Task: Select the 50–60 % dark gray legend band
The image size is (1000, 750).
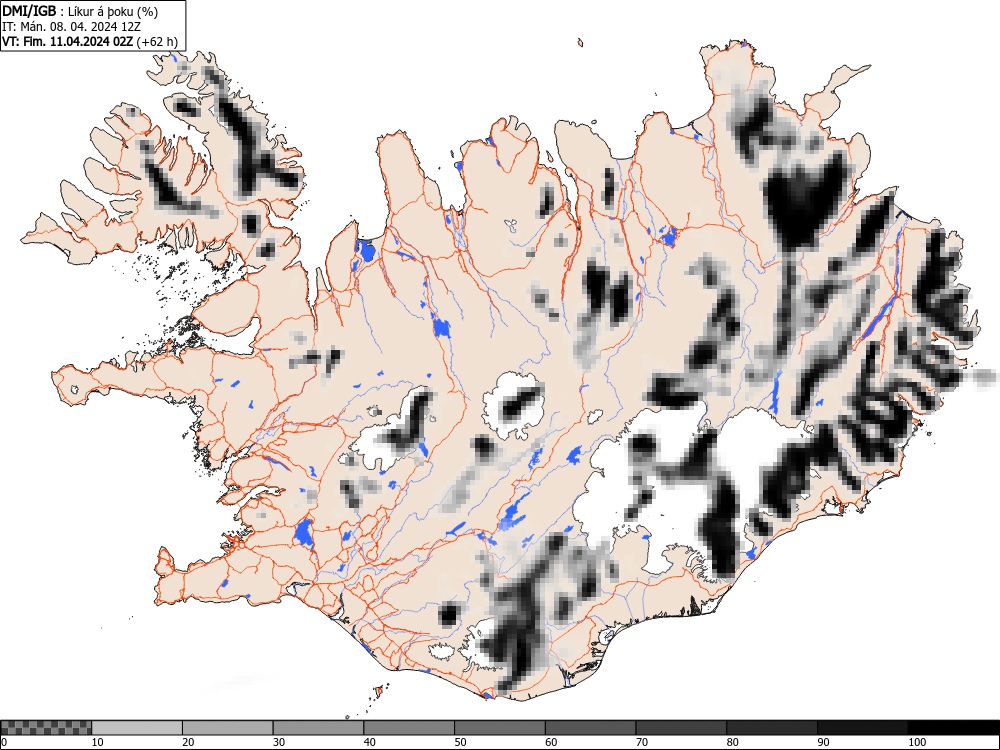Action: 500,728
